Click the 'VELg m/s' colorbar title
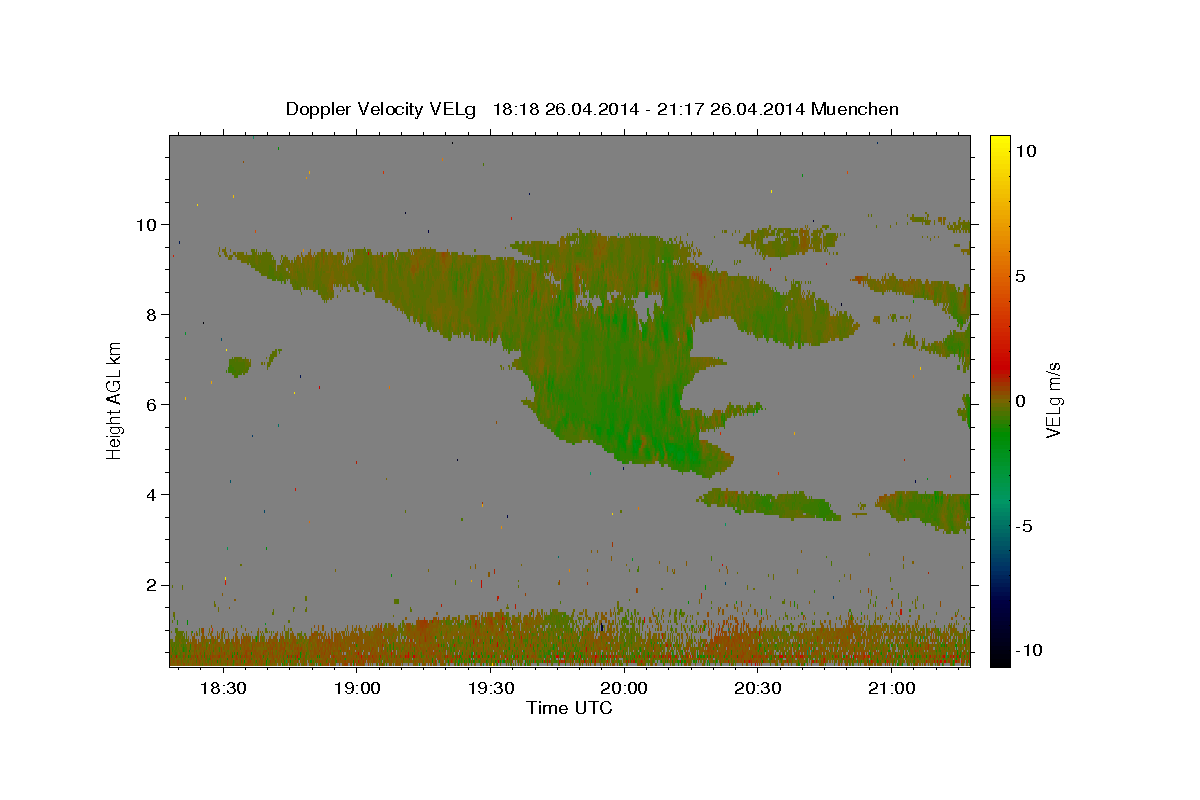This screenshot has width=1200, height=800. pos(1054,401)
